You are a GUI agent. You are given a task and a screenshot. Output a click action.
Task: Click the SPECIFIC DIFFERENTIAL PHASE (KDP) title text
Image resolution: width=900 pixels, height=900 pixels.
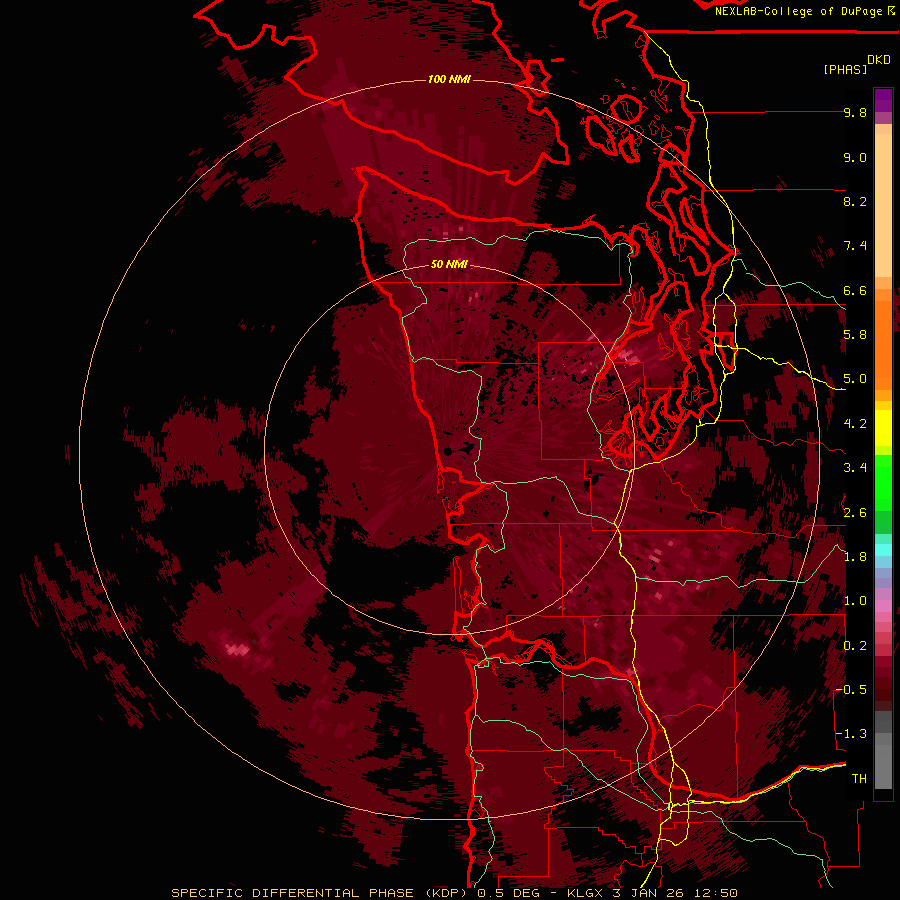320,893
